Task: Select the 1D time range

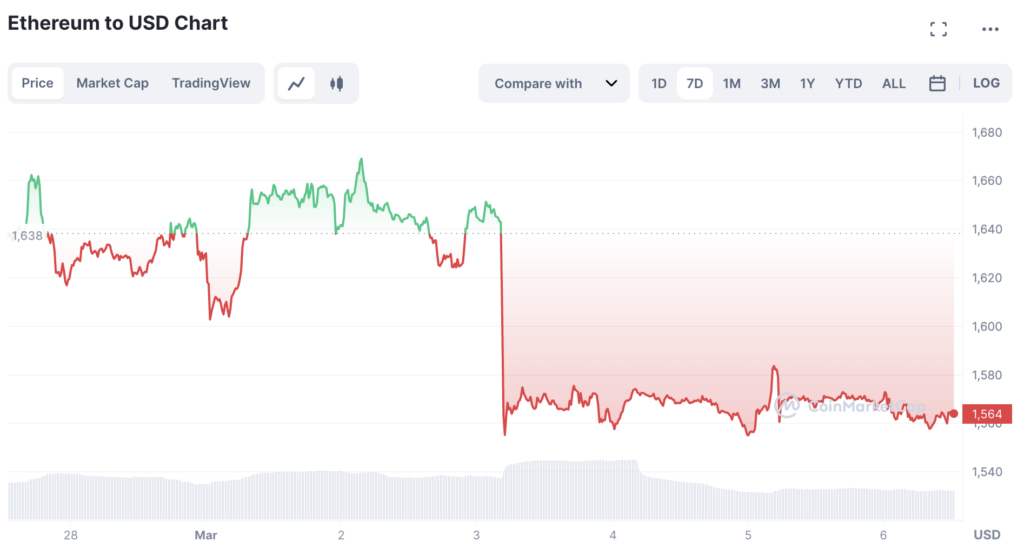Action: pos(659,84)
